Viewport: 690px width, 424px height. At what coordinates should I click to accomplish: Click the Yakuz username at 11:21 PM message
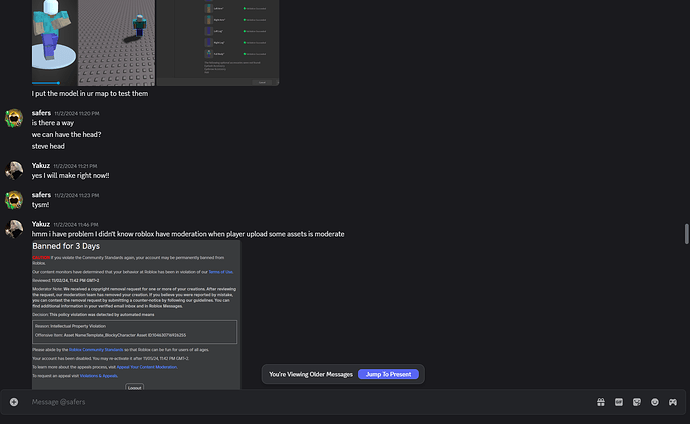point(40,166)
